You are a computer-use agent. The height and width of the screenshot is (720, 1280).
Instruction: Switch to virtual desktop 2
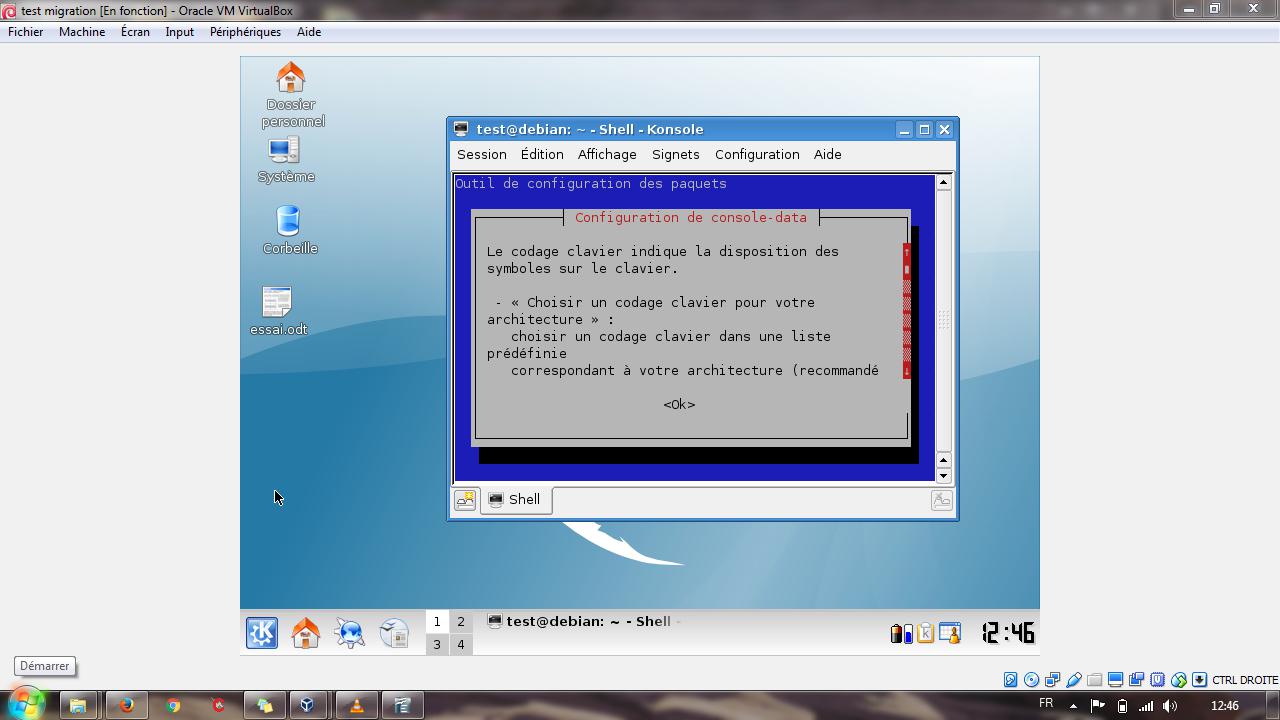click(461, 622)
